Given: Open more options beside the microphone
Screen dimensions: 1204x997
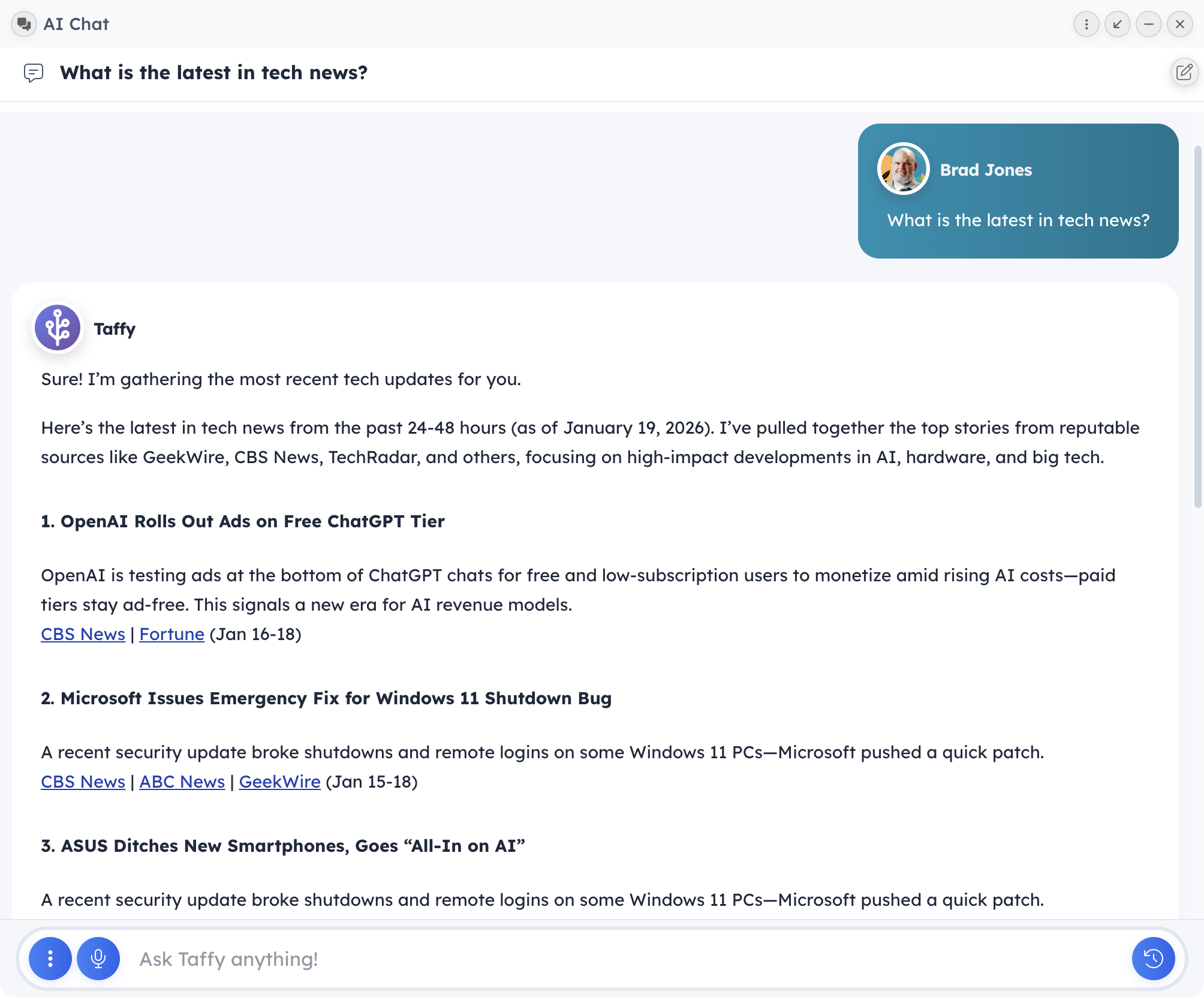Looking at the screenshot, I should (50, 959).
